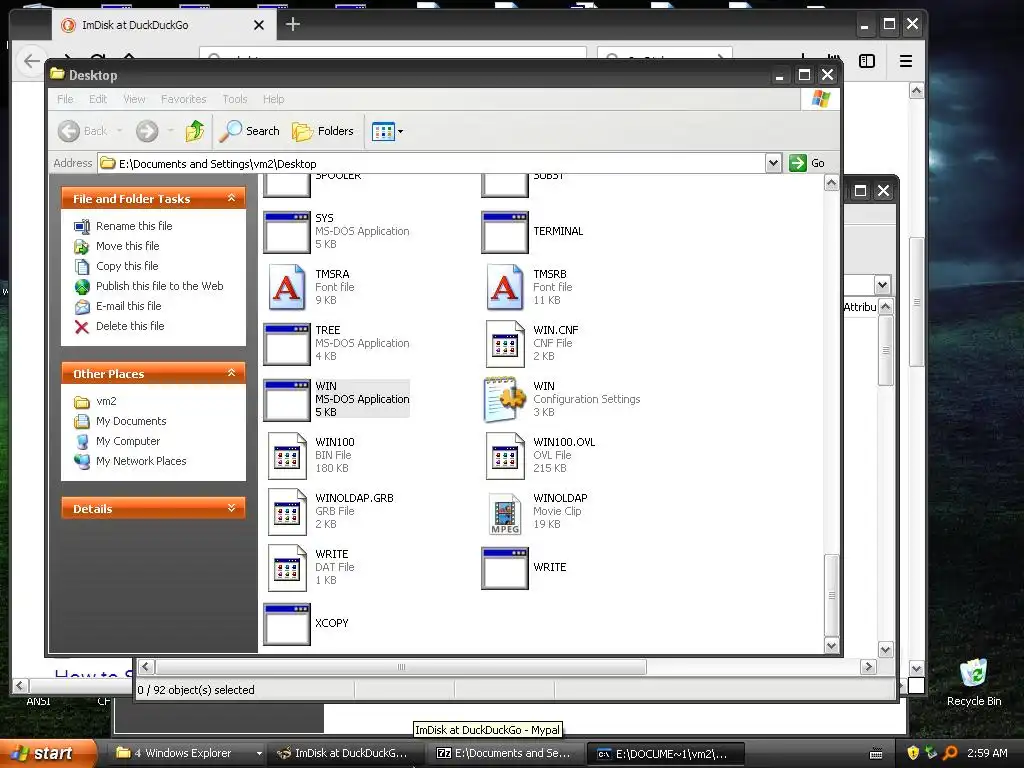
Task: Click Copy this file
Action: coord(127,266)
